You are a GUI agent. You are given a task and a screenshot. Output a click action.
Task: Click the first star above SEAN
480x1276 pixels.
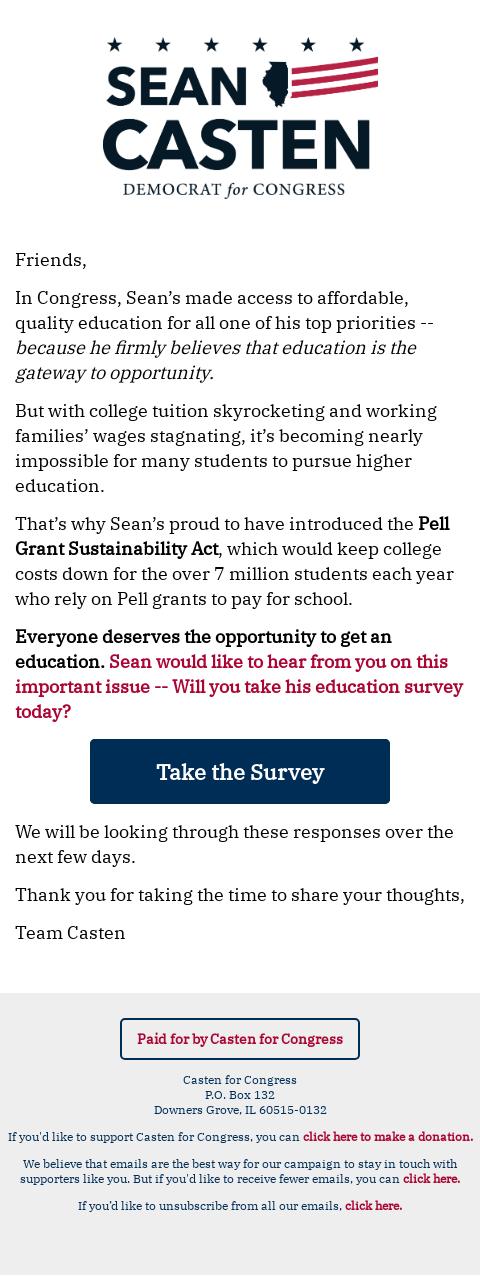pyautogui.click(x=114, y=44)
